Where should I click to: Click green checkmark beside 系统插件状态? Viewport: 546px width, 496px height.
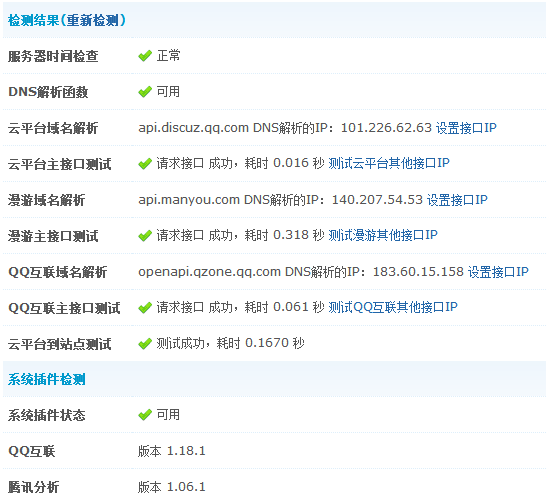[145, 415]
